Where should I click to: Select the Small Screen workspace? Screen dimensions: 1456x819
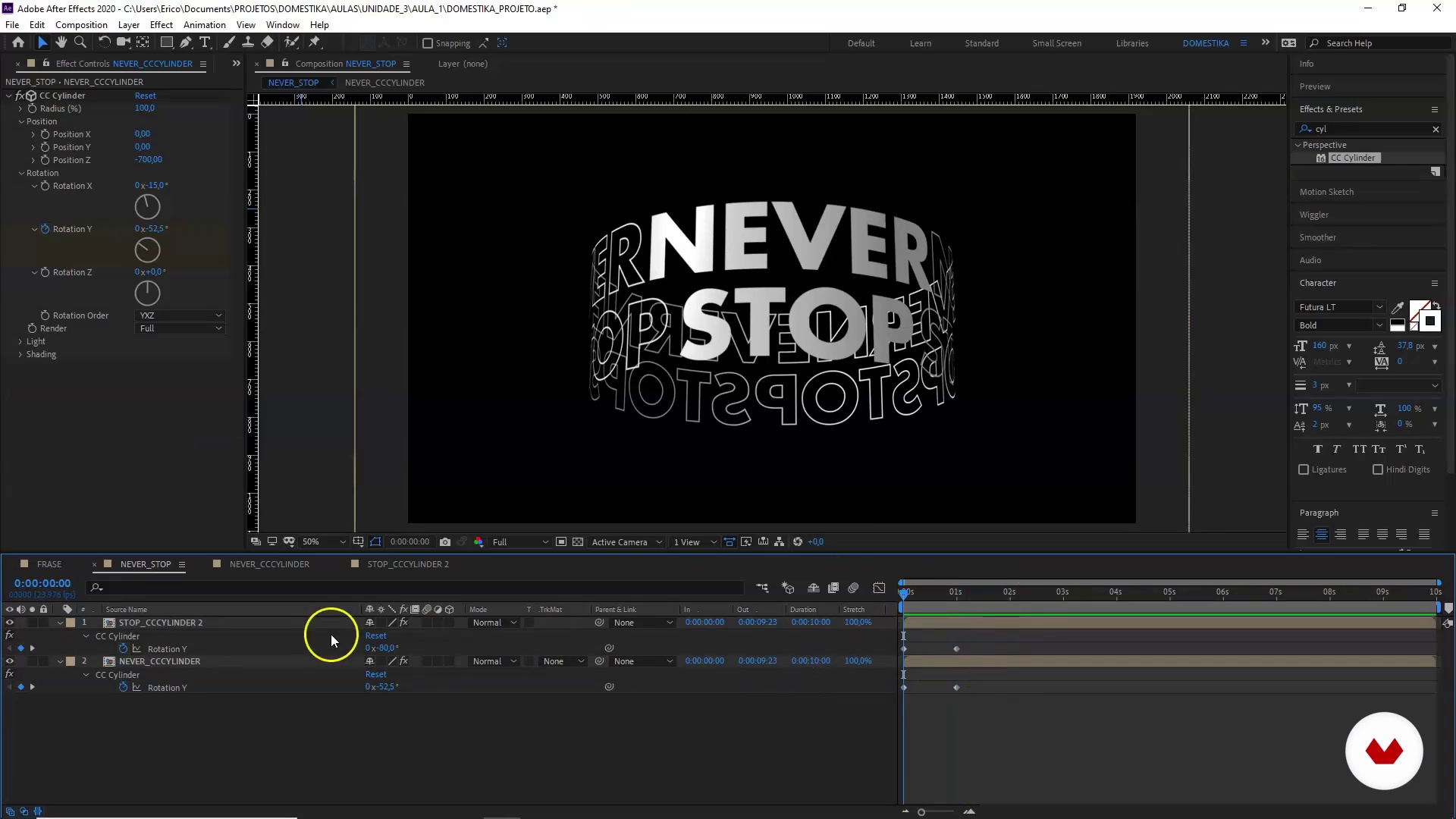click(x=1056, y=43)
